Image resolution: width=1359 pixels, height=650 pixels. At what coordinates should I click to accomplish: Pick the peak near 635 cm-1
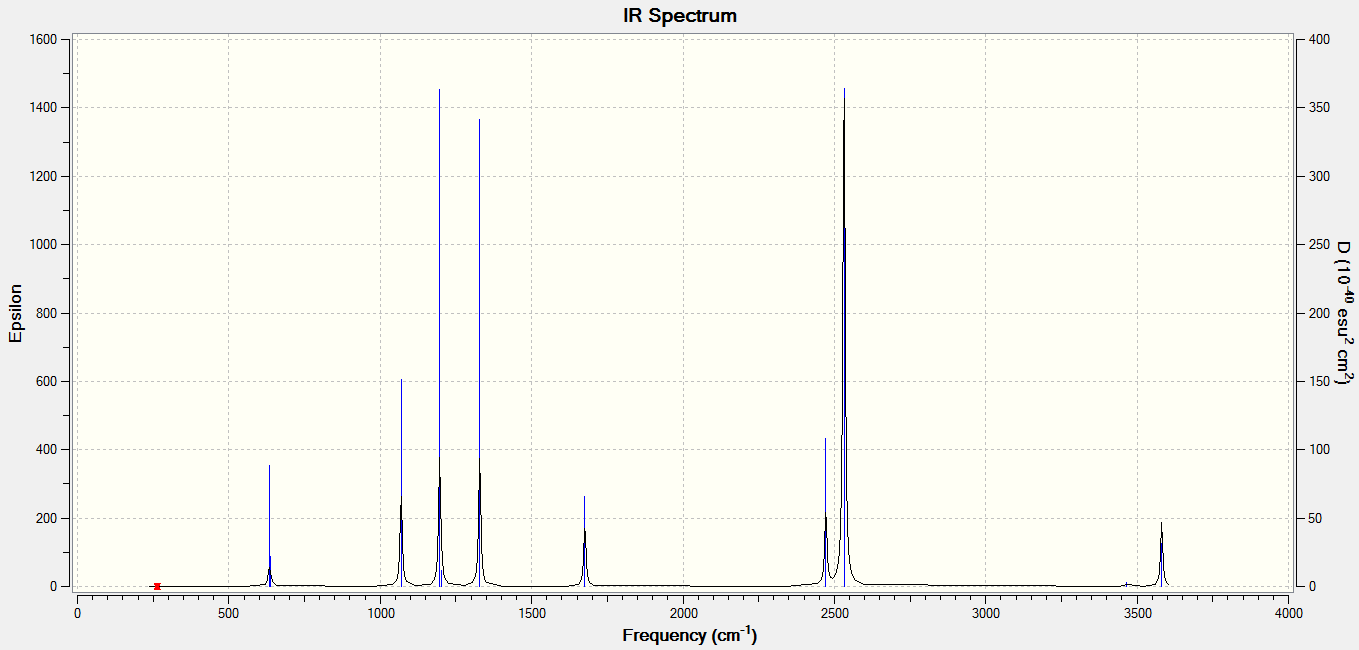click(269, 525)
